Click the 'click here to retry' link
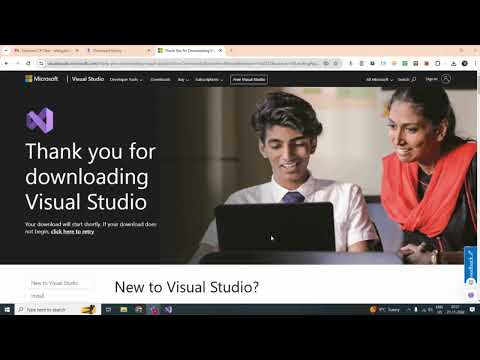Screen dimensions: 480x360 coord(72,232)
